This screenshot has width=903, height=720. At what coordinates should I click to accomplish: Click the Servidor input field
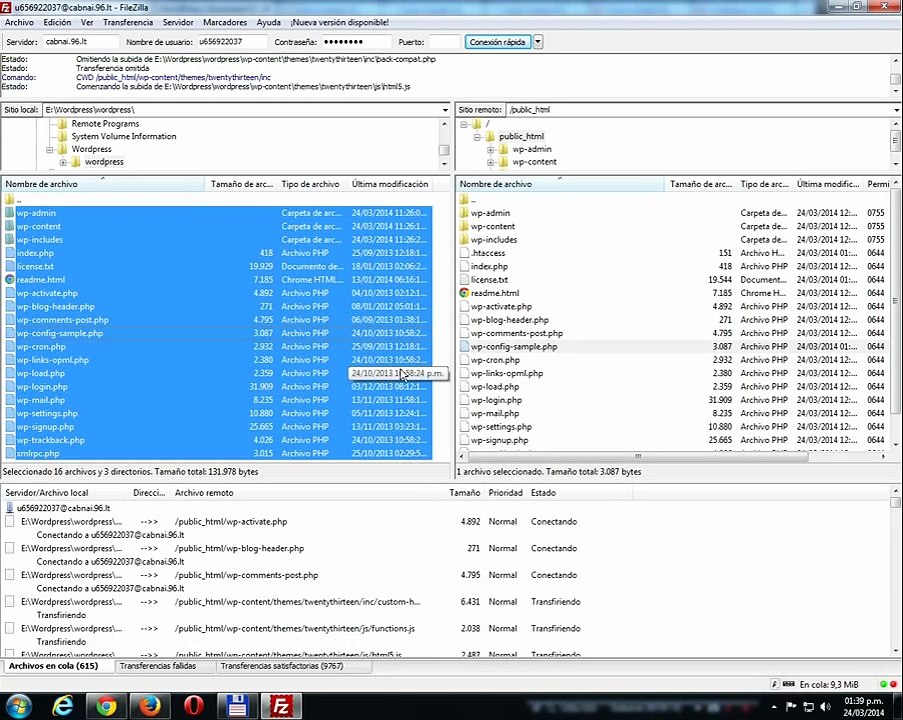point(80,41)
